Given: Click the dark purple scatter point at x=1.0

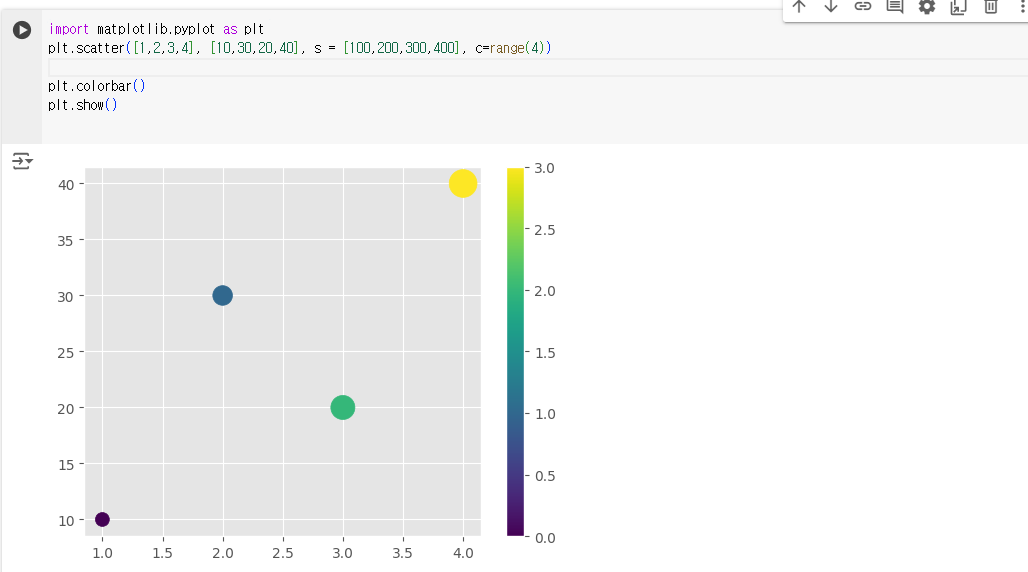Looking at the screenshot, I should coord(102,520).
